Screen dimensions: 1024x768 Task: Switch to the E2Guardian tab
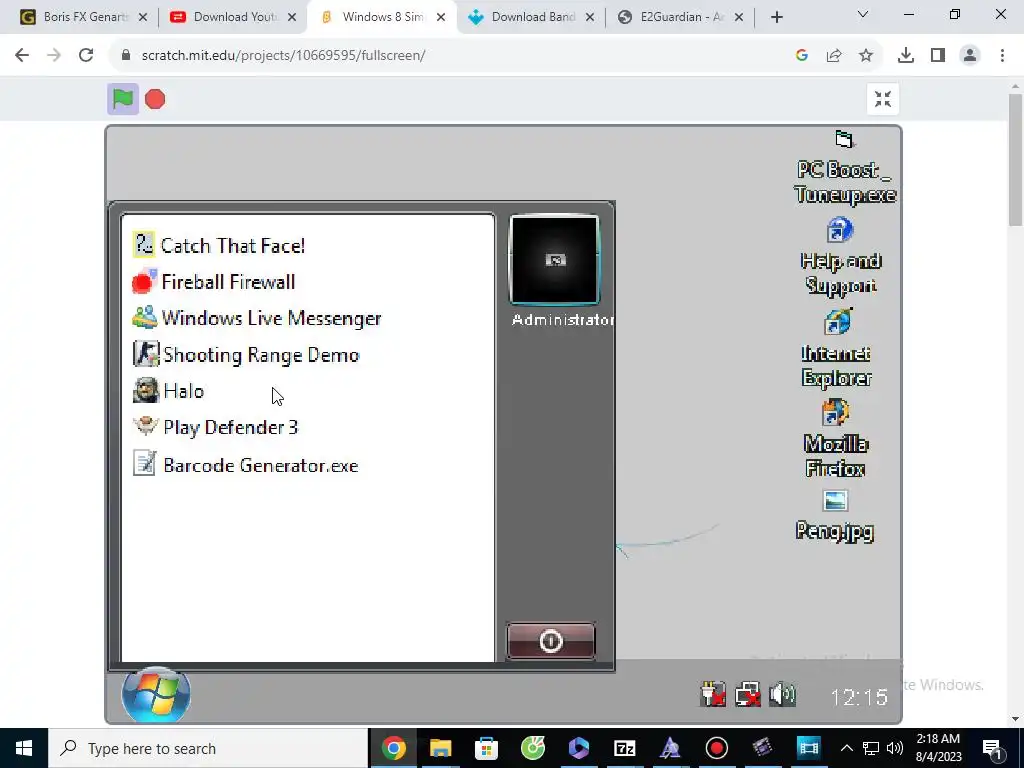pos(679,17)
